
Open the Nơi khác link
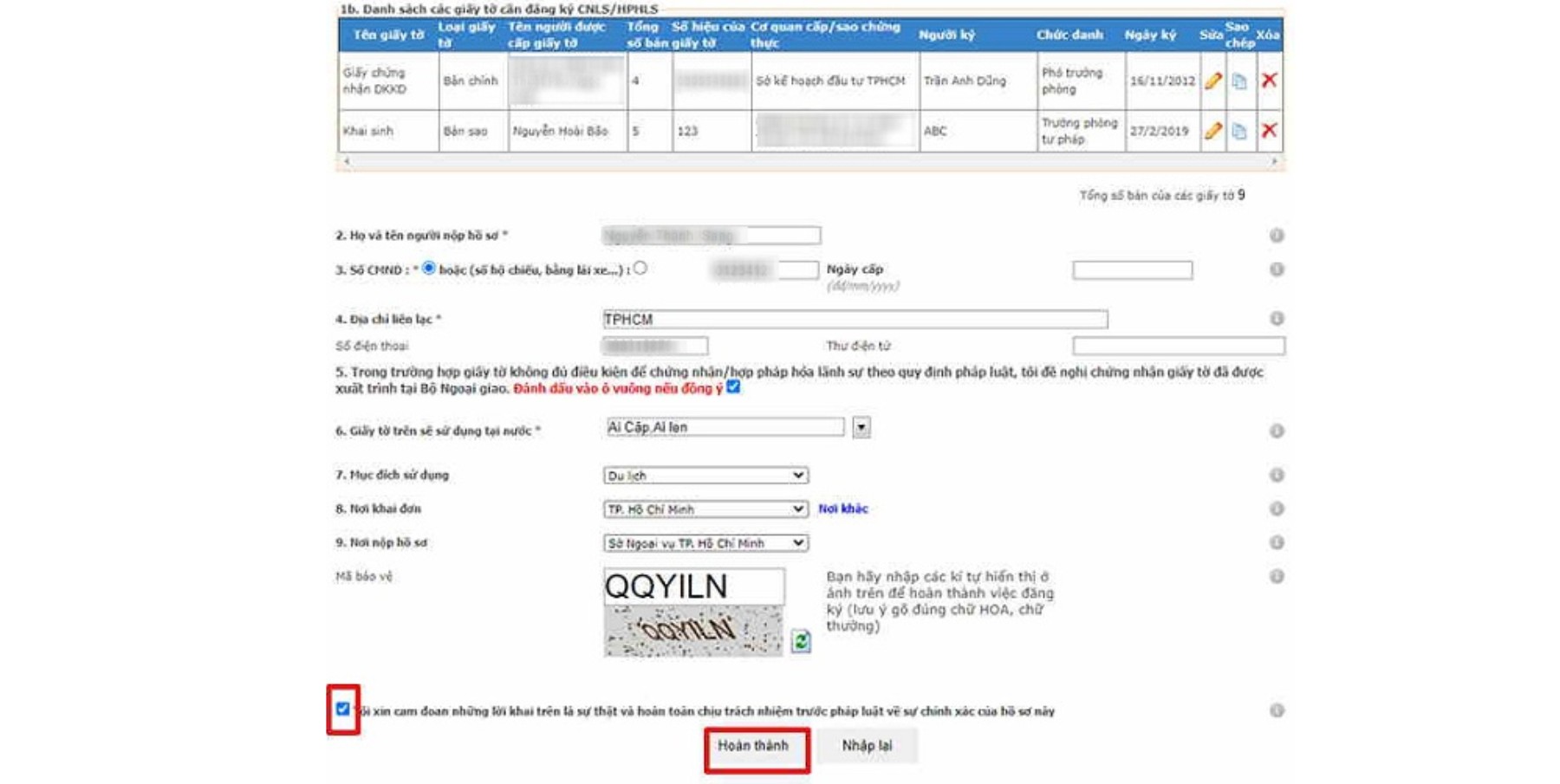(x=843, y=509)
